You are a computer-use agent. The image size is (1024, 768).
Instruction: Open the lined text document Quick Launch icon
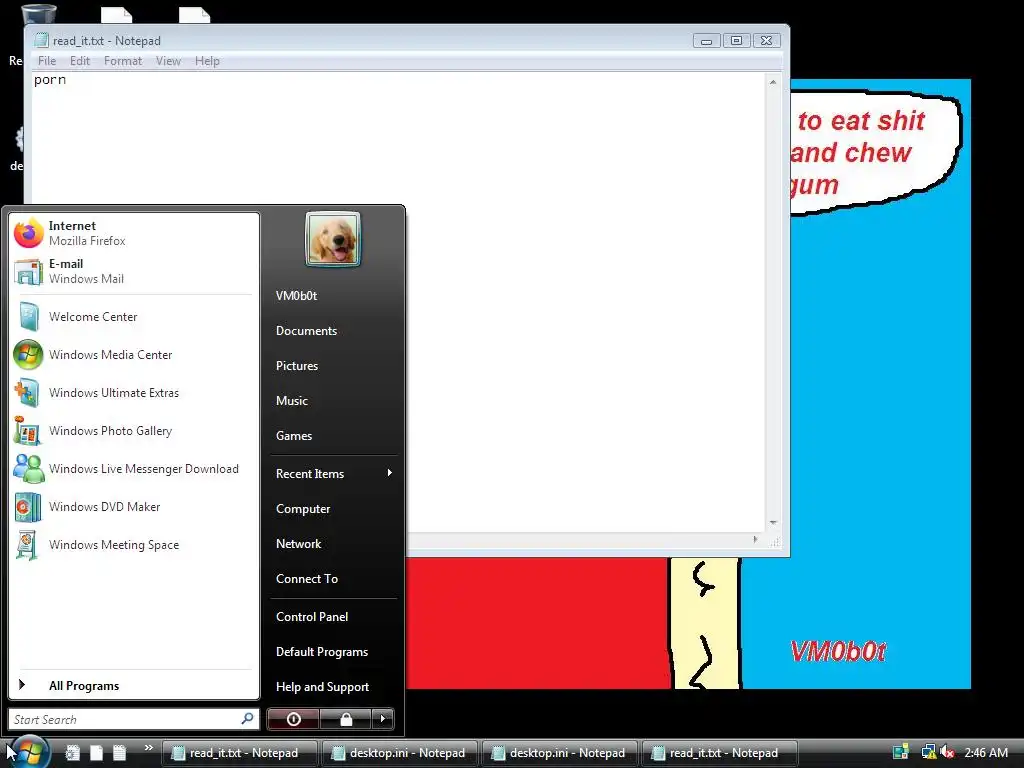(119, 753)
